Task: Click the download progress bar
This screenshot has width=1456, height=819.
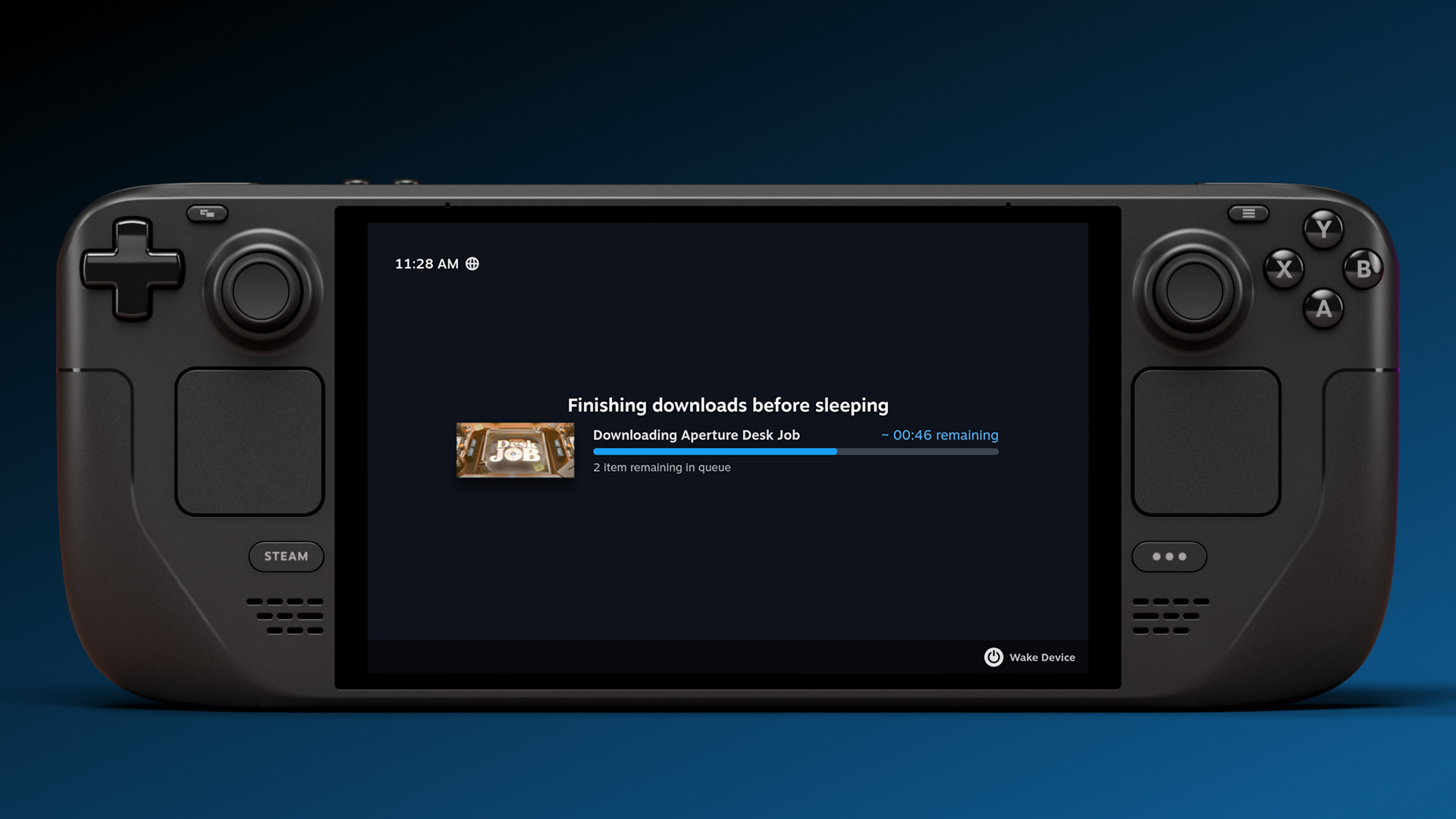Action: tap(795, 451)
